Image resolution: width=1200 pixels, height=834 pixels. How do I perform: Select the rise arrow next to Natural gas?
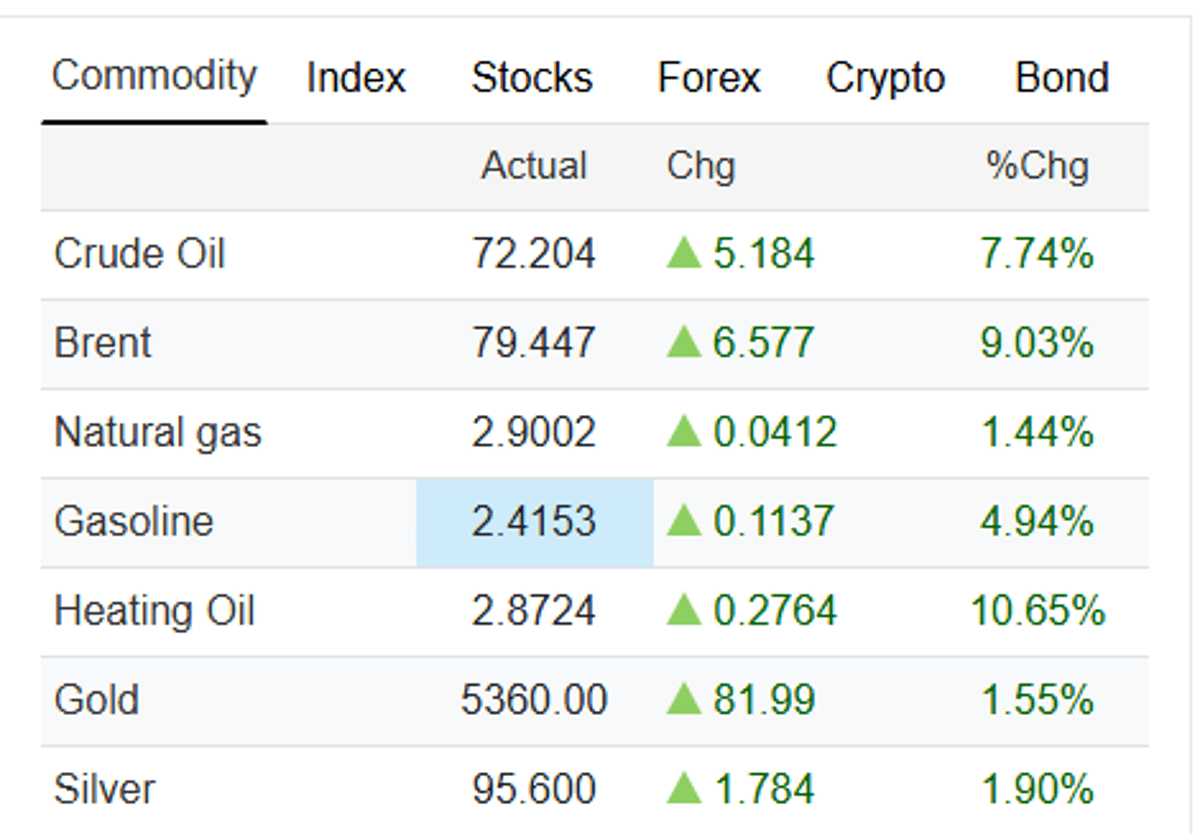[x=684, y=432]
